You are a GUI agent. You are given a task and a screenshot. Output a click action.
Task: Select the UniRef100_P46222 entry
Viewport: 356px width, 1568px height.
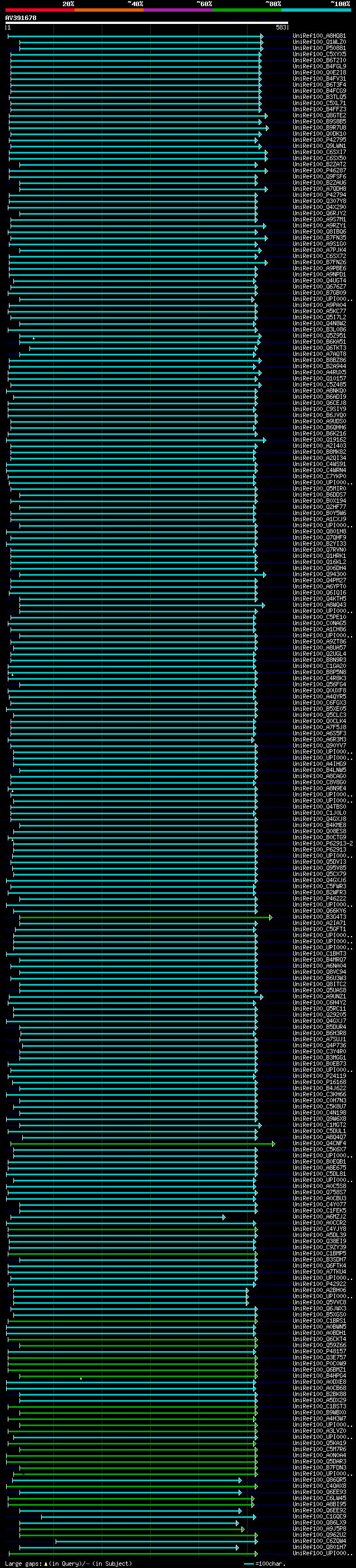(x=319, y=898)
